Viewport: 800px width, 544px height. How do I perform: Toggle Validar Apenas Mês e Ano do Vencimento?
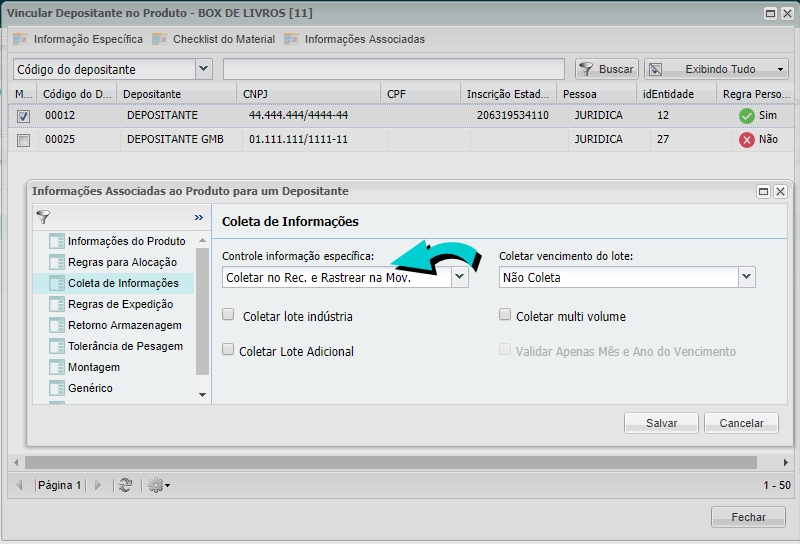(505, 349)
